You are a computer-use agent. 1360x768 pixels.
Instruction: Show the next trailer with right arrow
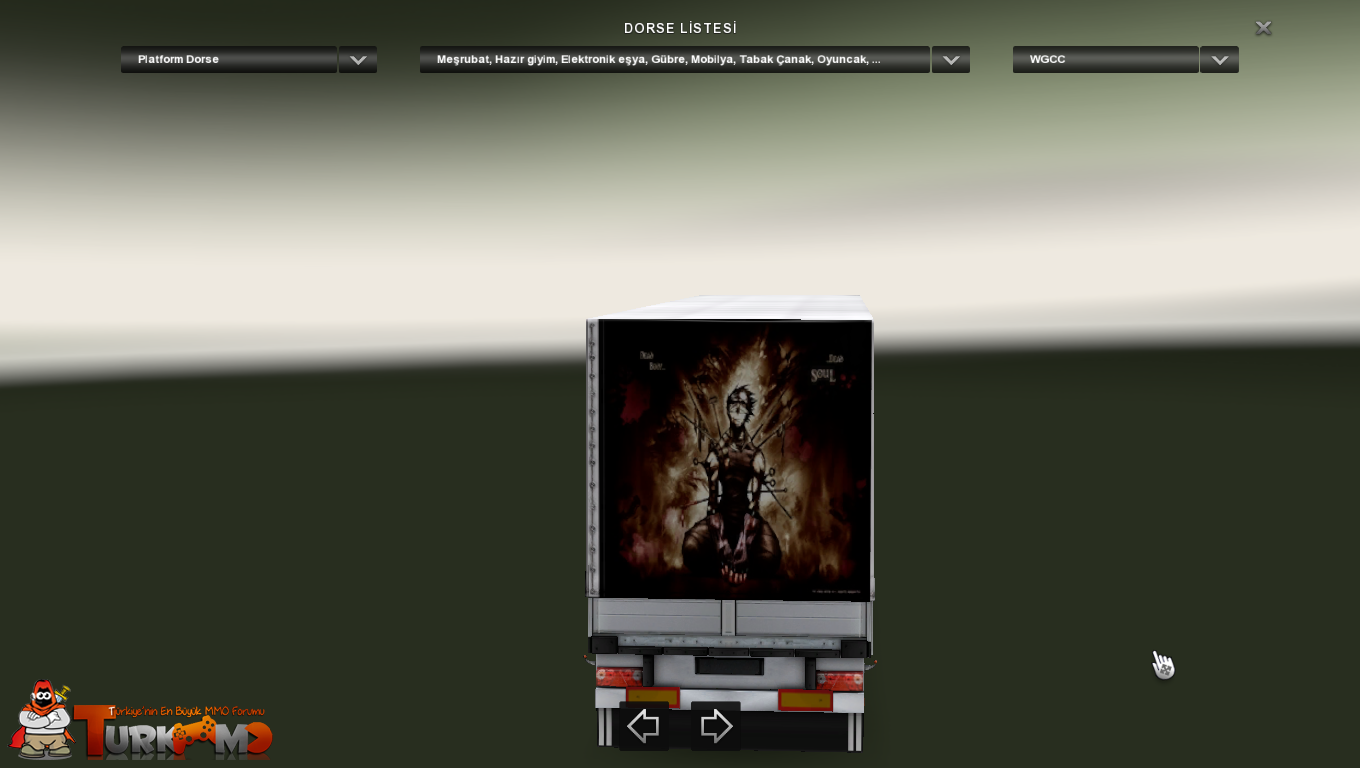click(x=716, y=726)
